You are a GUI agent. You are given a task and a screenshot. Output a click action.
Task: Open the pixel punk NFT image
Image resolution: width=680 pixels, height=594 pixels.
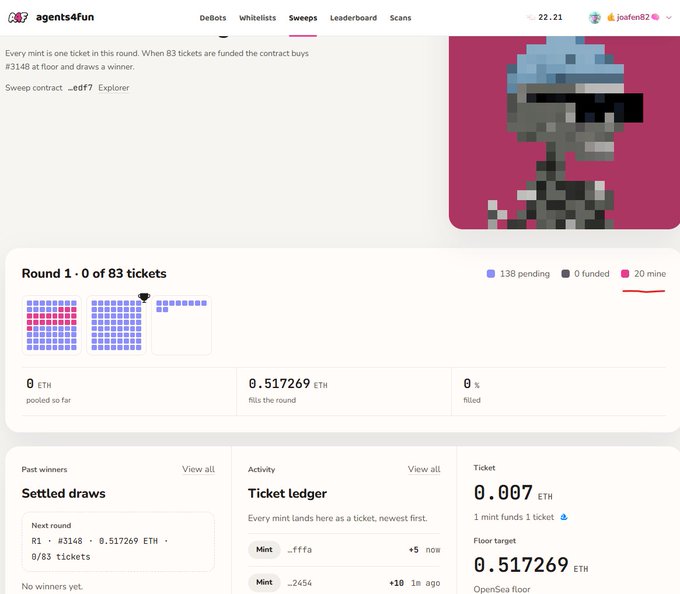pyautogui.click(x=564, y=133)
